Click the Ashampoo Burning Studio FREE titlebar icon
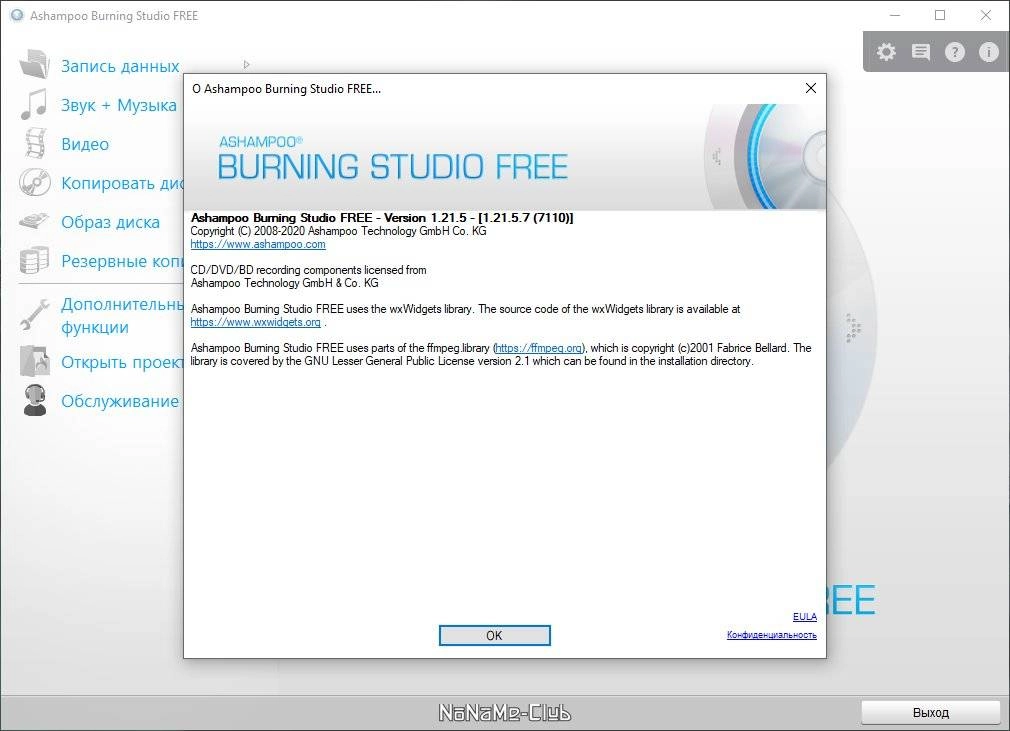 (17, 15)
